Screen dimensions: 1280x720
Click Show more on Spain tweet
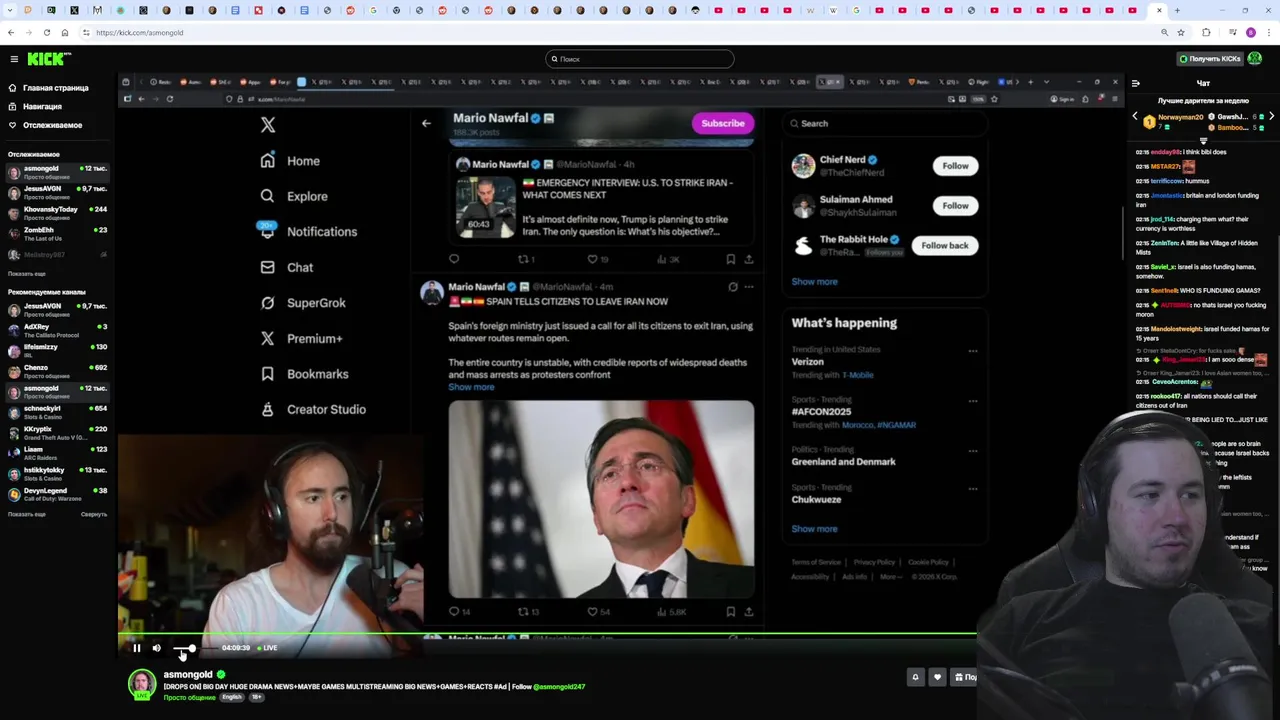pos(471,387)
